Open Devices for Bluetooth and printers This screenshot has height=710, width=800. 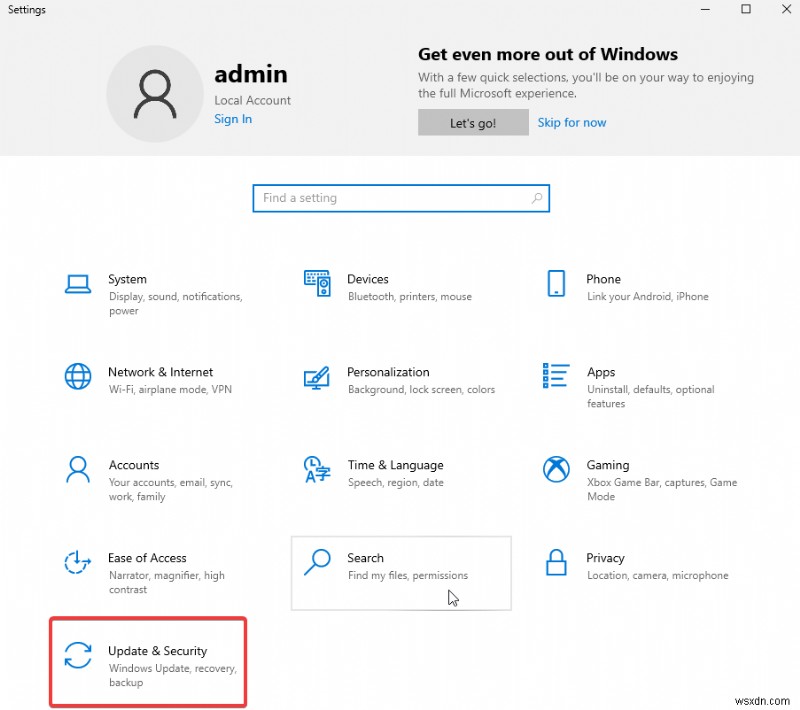tap(317, 284)
